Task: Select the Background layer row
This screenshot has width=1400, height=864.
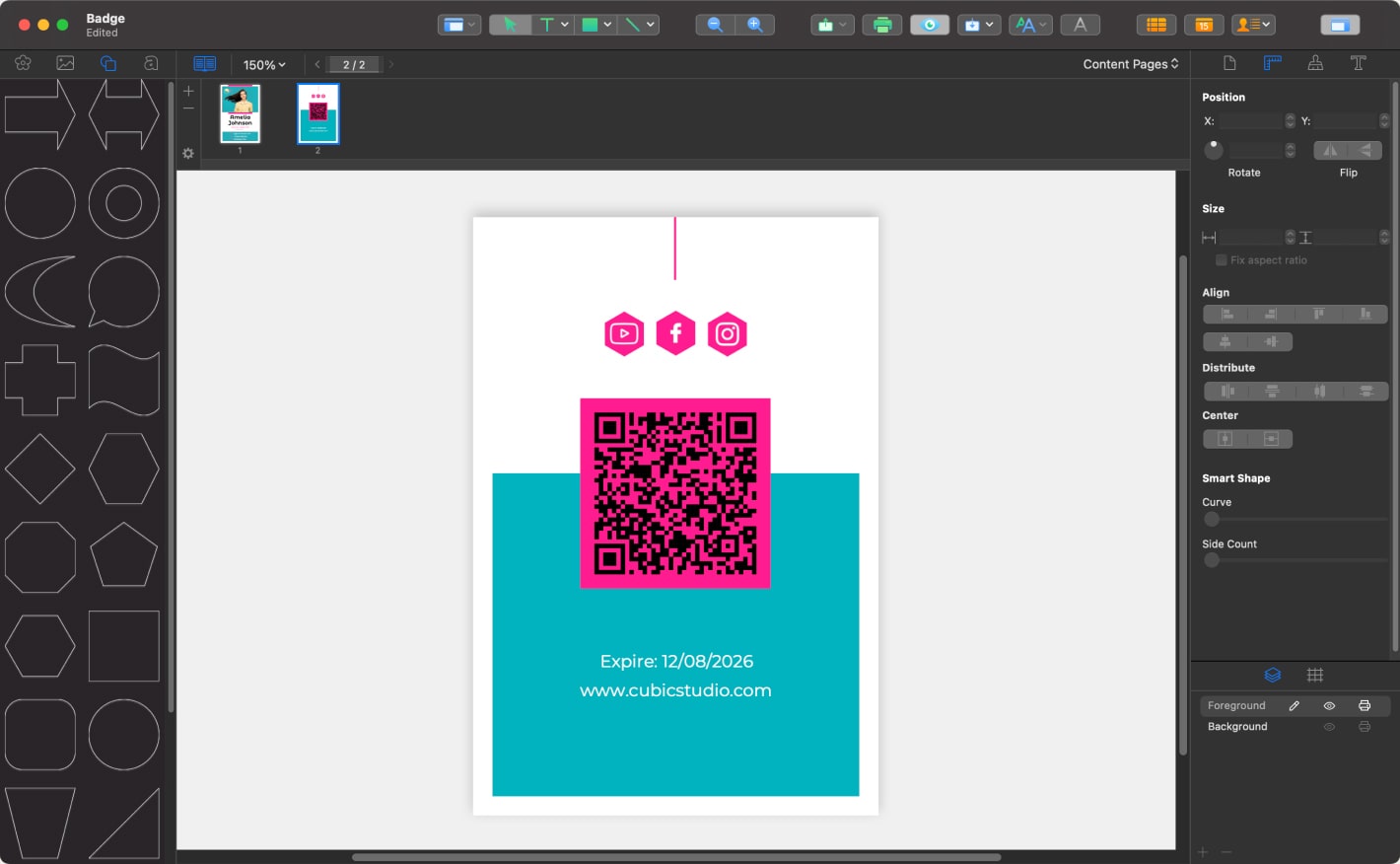Action: 1295,727
